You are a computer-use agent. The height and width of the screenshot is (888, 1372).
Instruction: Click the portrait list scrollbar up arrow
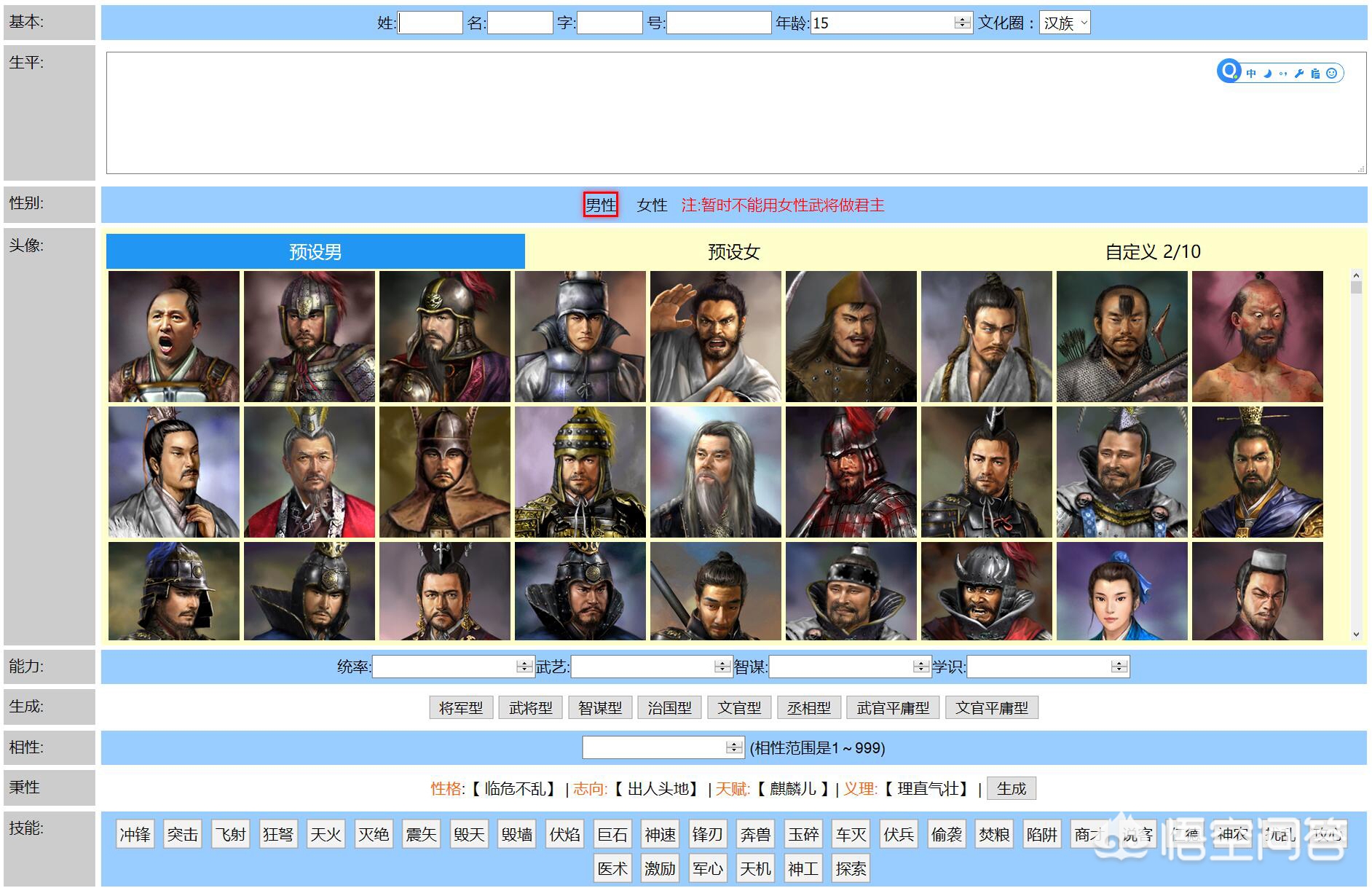[1356, 275]
